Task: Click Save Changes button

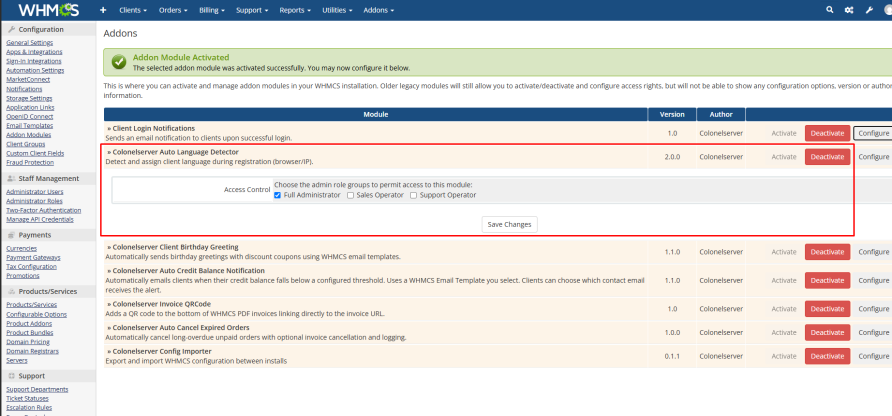Action: [509, 224]
